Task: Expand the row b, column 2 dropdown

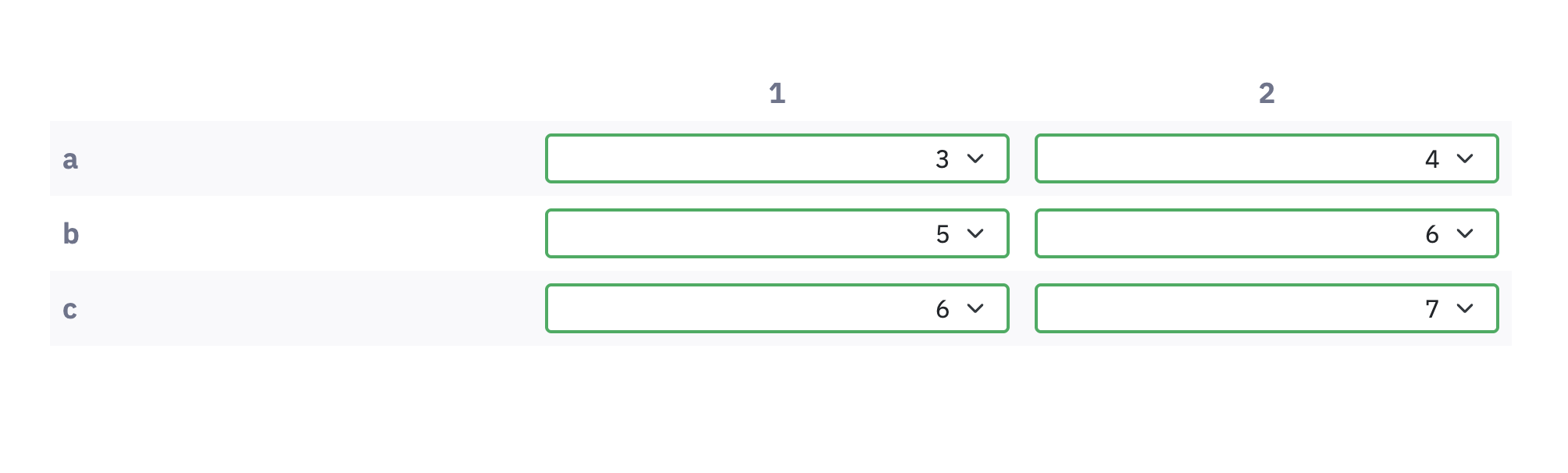Action: point(1266,233)
